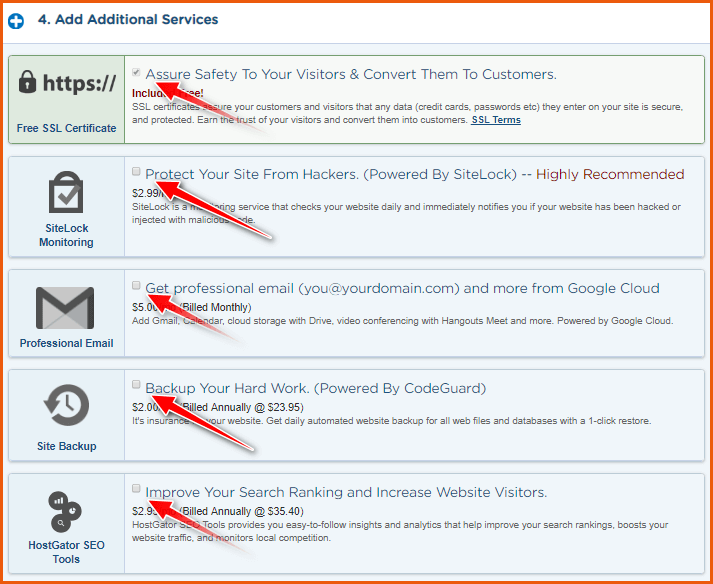This screenshot has width=713, height=584.
Task: Click the HostGator SEO Tools icon
Action: [x=65, y=512]
